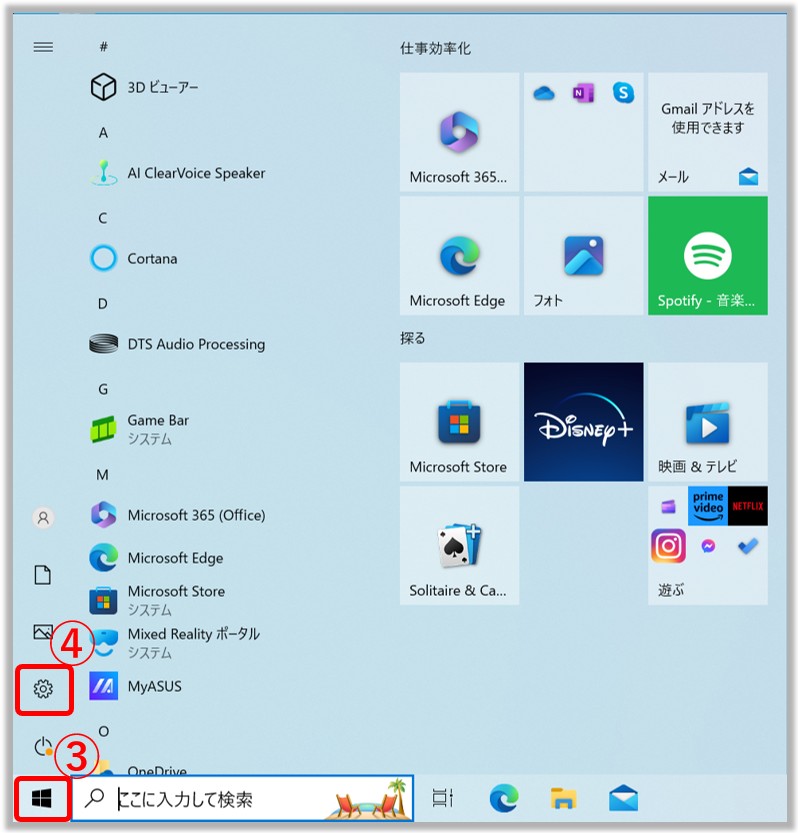Open the メール tile
Viewport: 798px width, 833px height.
708,132
